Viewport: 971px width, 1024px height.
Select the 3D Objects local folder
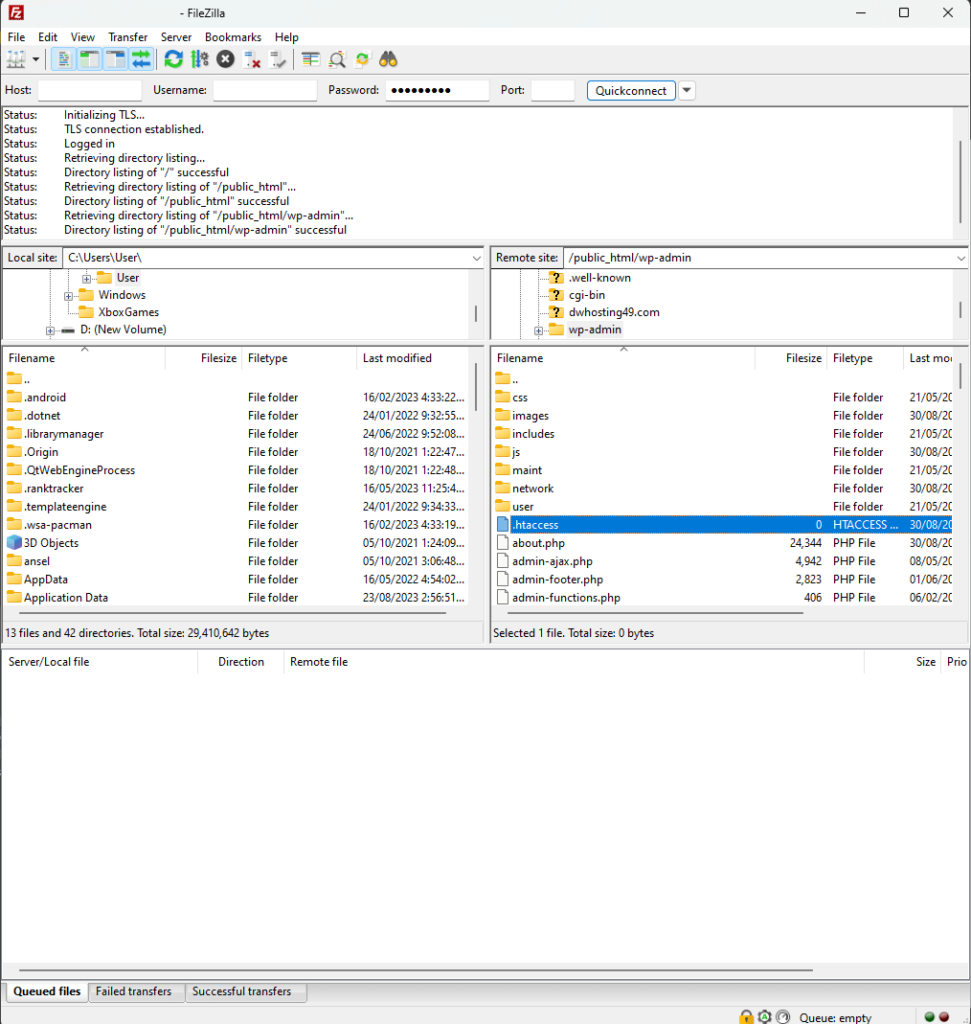point(236,543)
